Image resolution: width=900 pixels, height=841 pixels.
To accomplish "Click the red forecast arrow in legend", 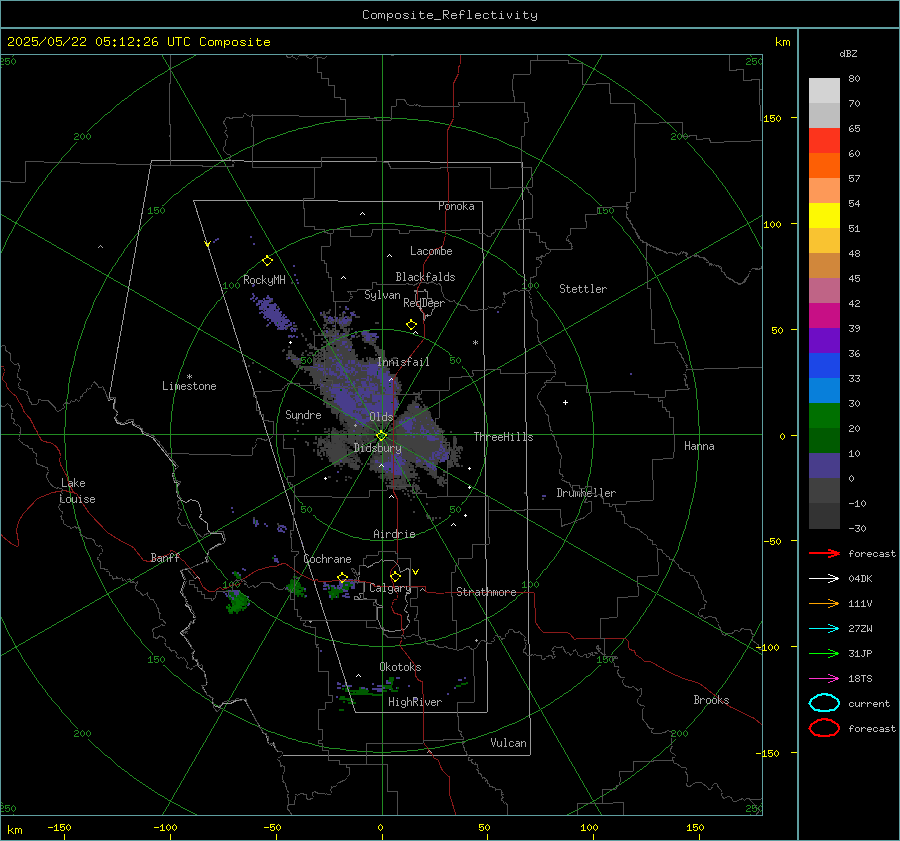I will point(824,553).
